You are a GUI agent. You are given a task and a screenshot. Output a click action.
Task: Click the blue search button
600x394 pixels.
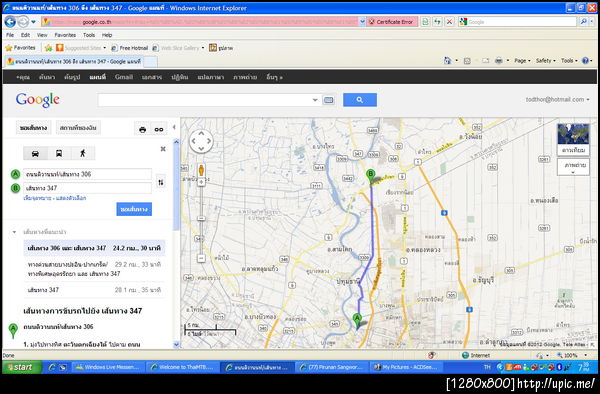[360, 100]
